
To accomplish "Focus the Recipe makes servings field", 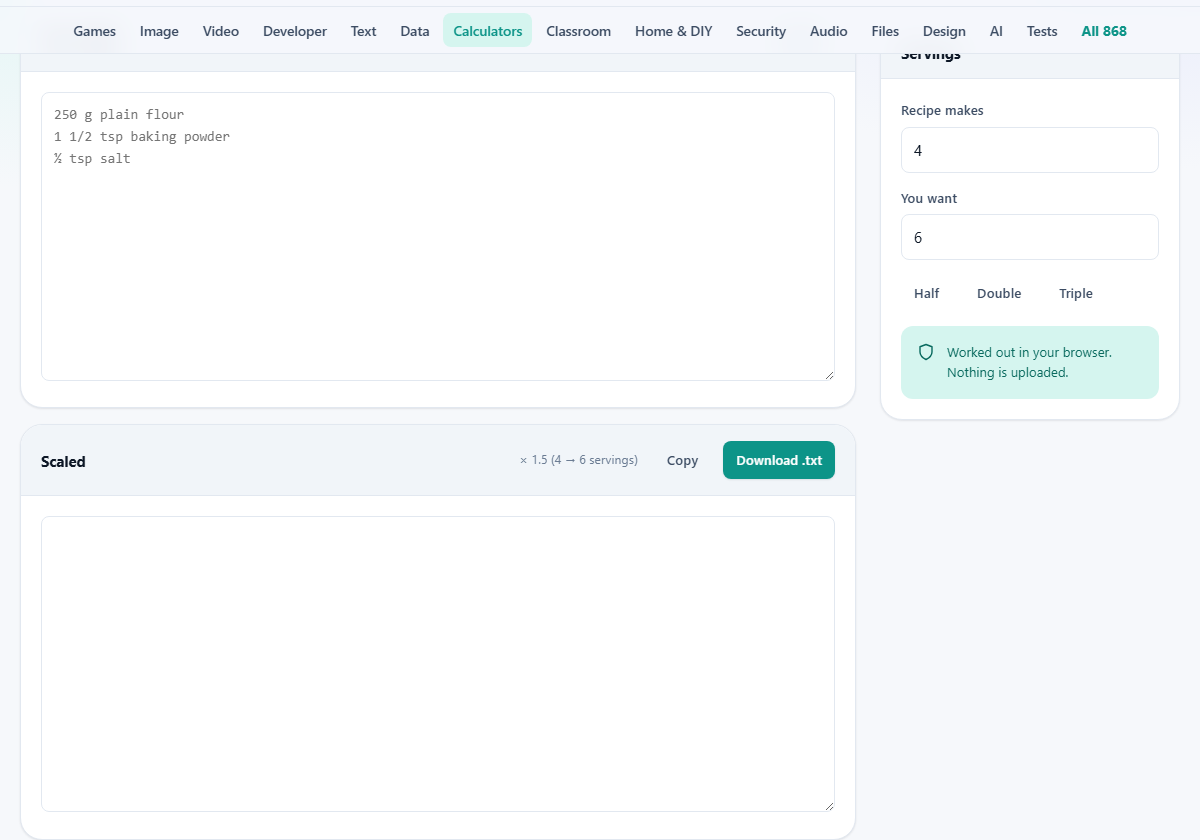I will 1030,150.
